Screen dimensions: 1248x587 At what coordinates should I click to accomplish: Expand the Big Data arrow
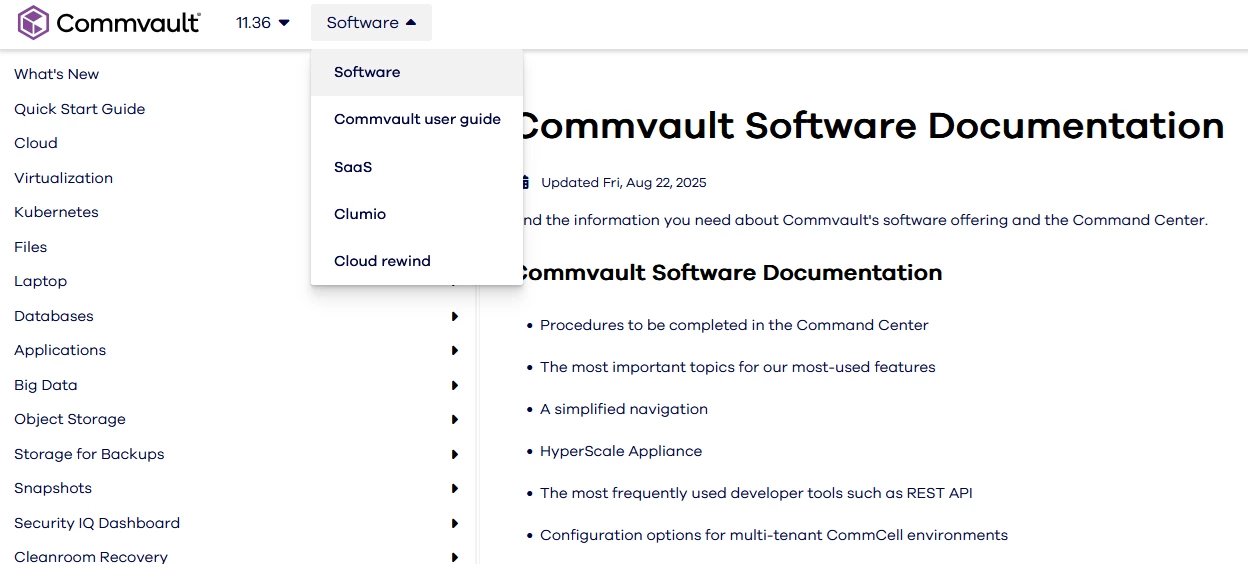click(x=455, y=385)
